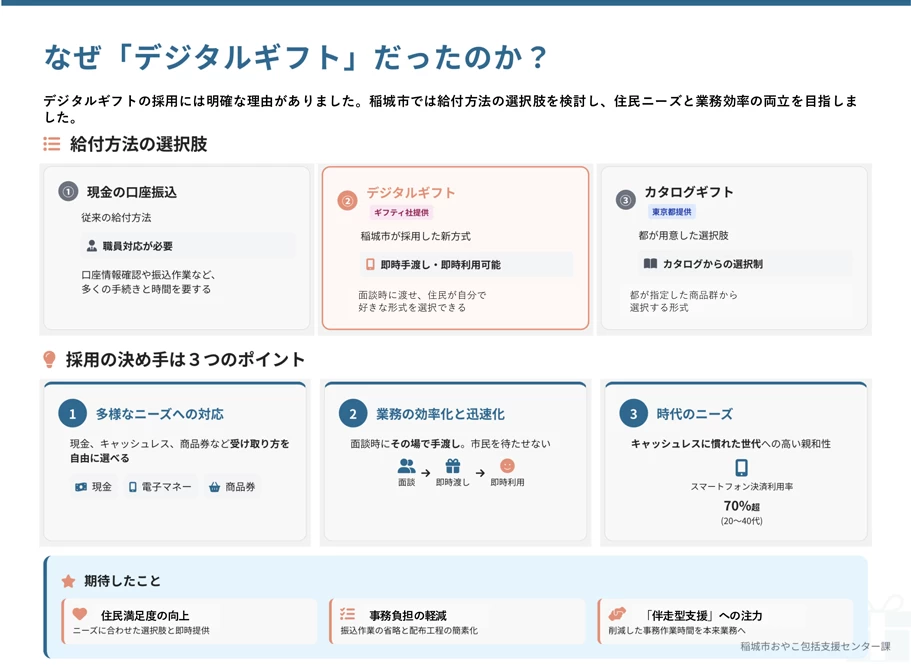The height and width of the screenshot is (667, 911).
Task: Select the 商品券 chip with basket icon
Action: [x=232, y=487]
